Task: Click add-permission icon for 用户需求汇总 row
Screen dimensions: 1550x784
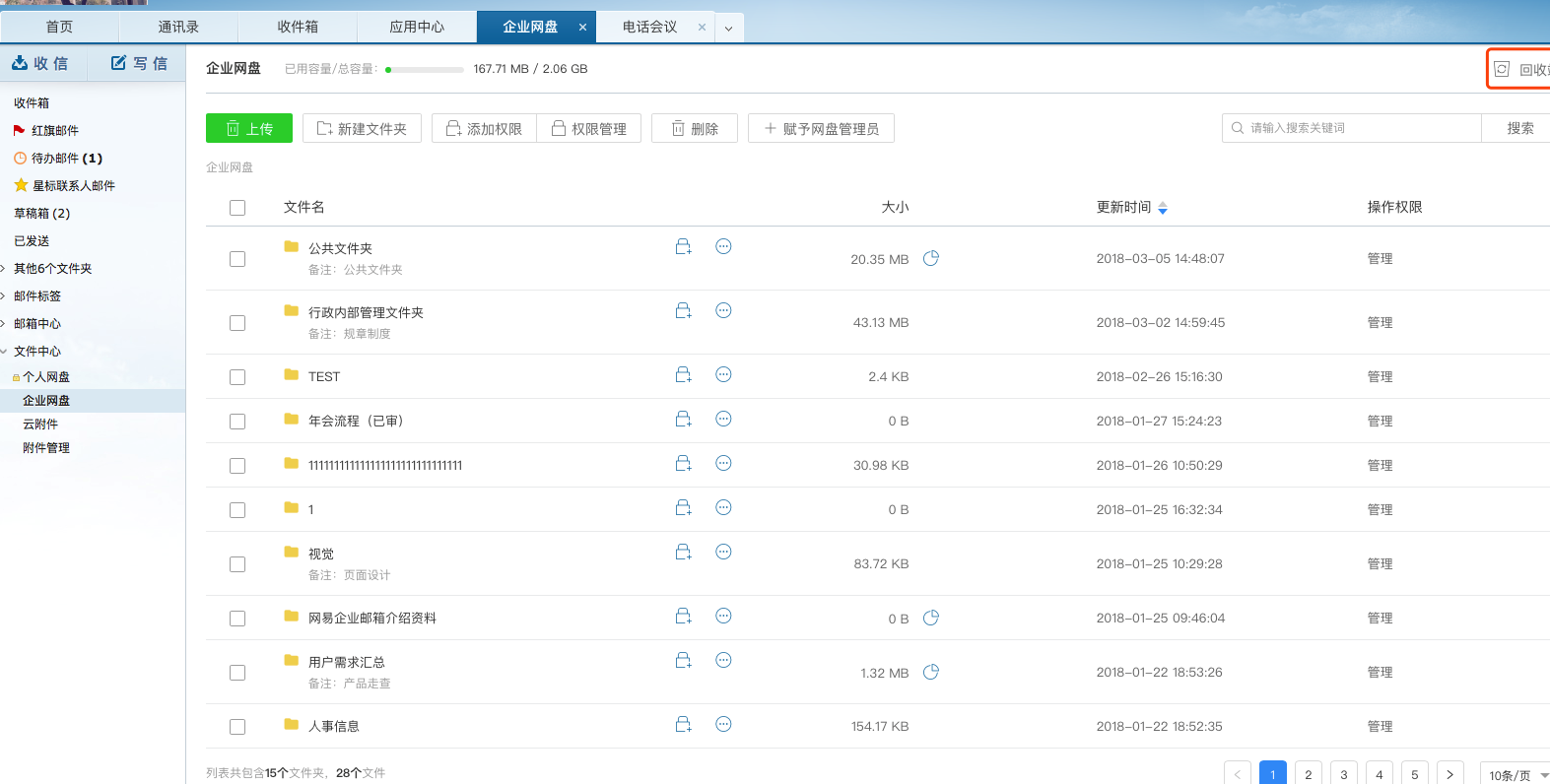Action: click(x=683, y=661)
